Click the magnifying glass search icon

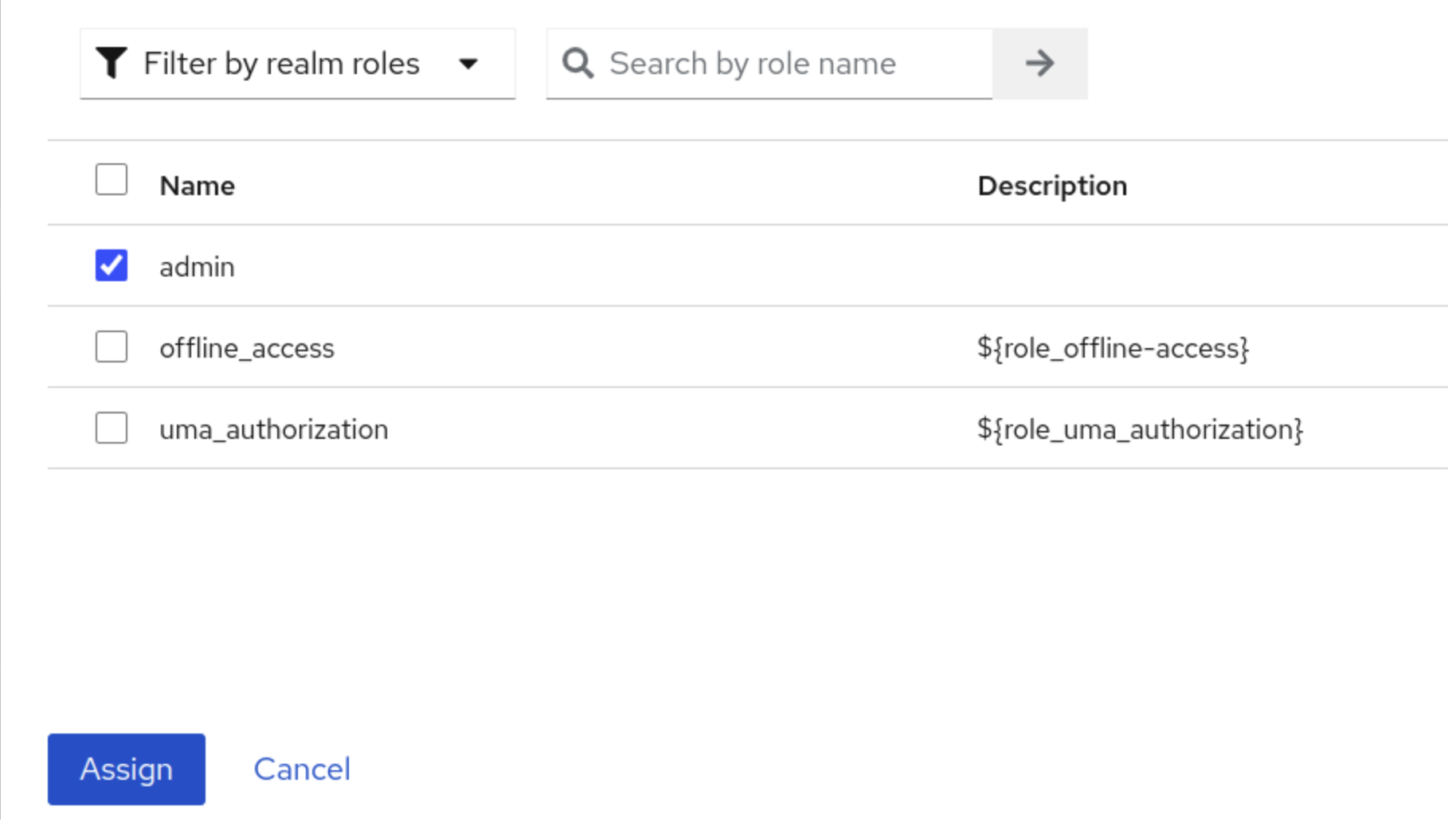tap(577, 64)
